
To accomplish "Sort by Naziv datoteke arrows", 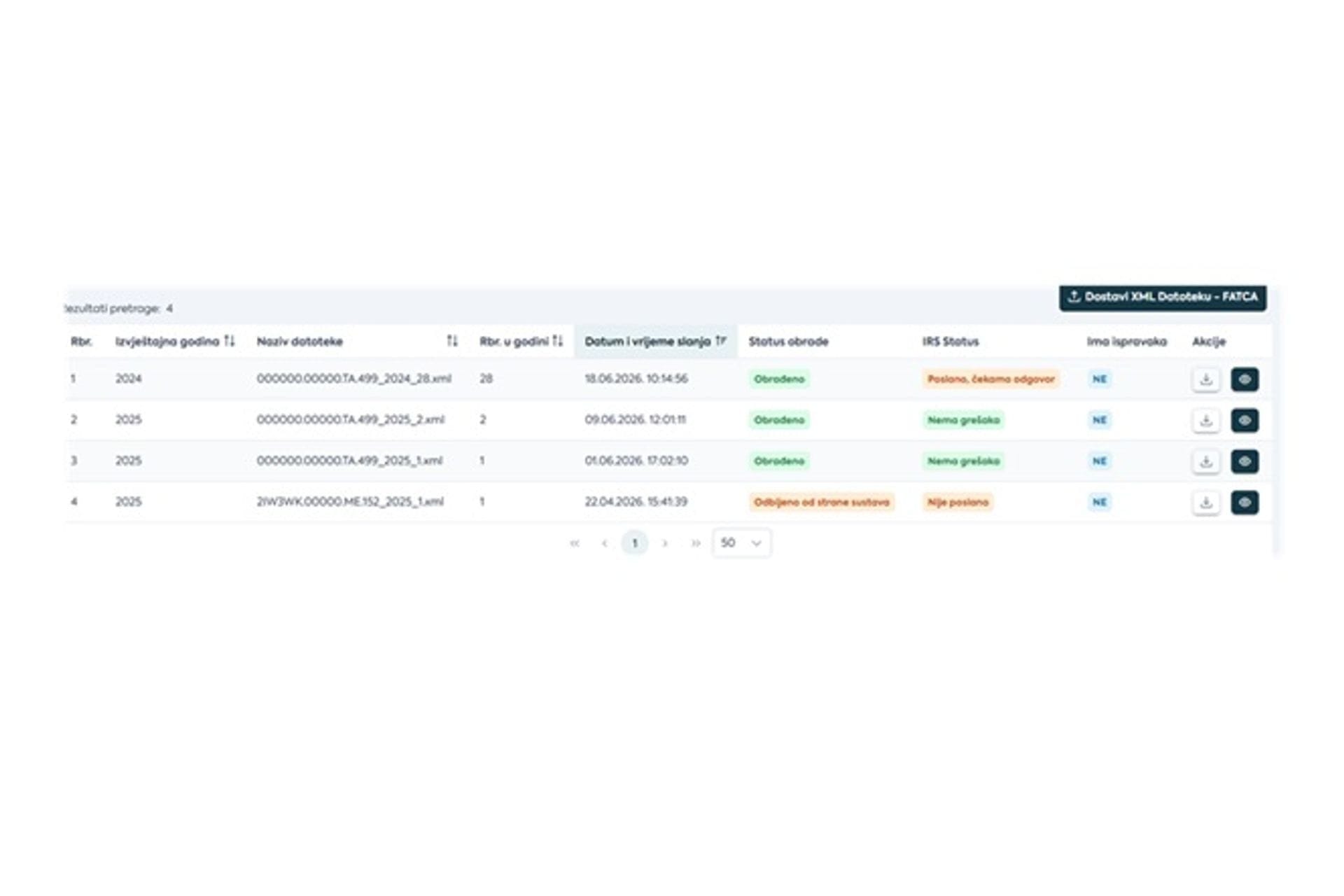I will tap(452, 341).
